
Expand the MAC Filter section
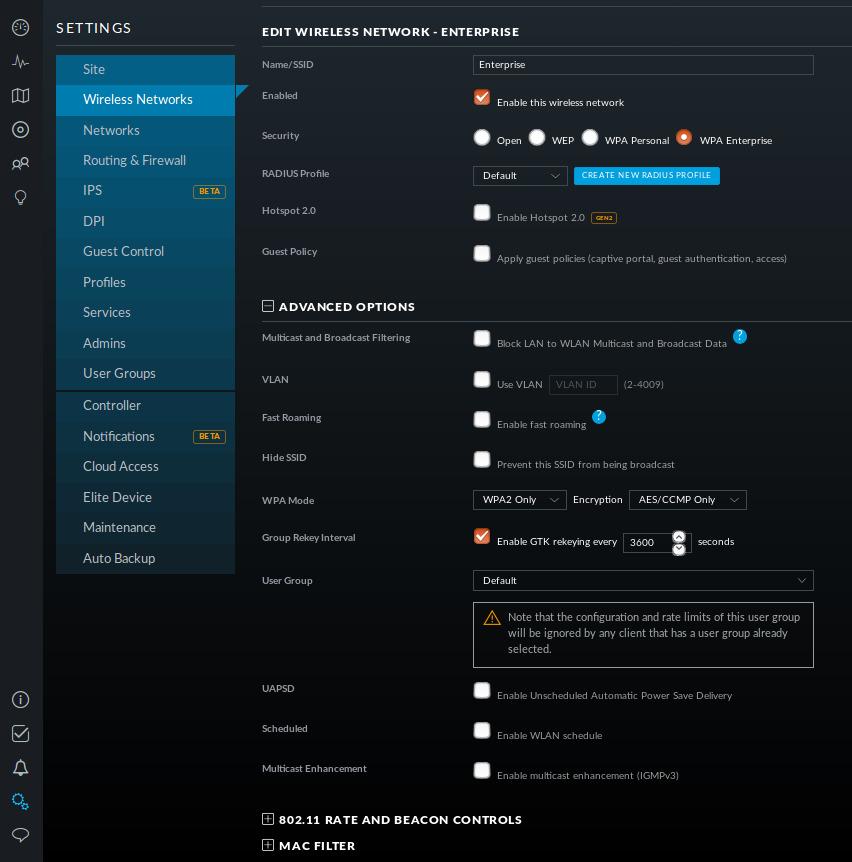(268, 845)
